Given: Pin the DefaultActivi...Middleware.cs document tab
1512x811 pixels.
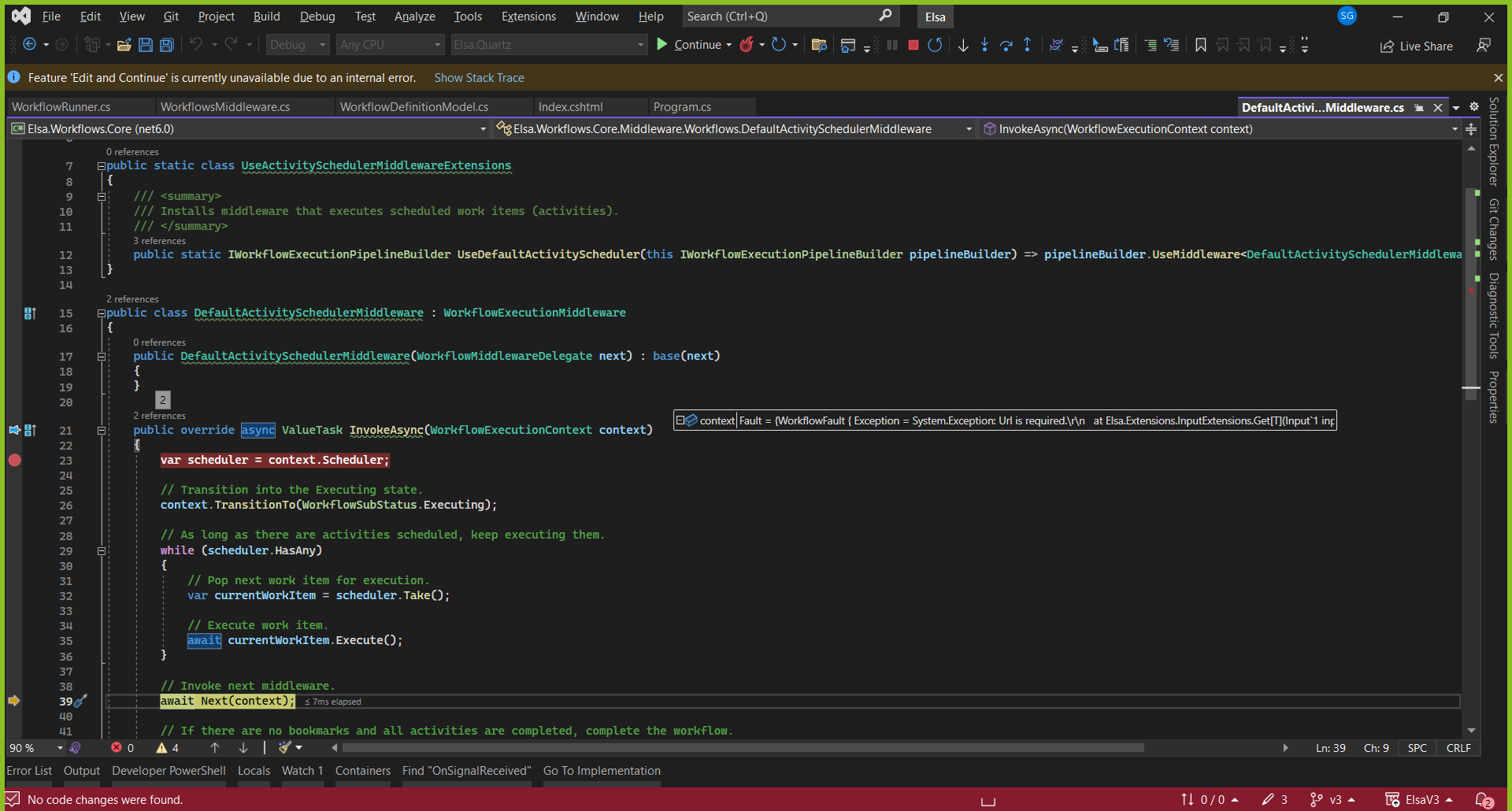Looking at the screenshot, I should click(1418, 107).
